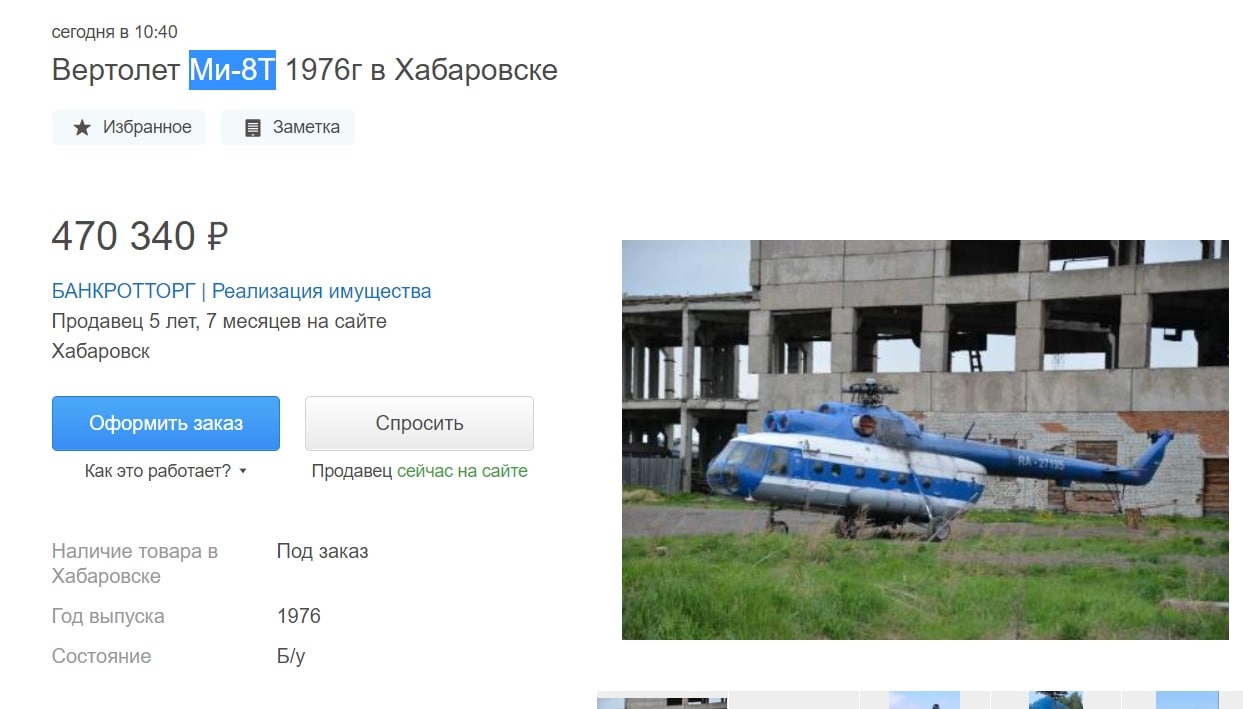Image resolution: width=1243 pixels, height=709 pixels.
Task: Open the main helicopter photo
Action: (x=925, y=440)
